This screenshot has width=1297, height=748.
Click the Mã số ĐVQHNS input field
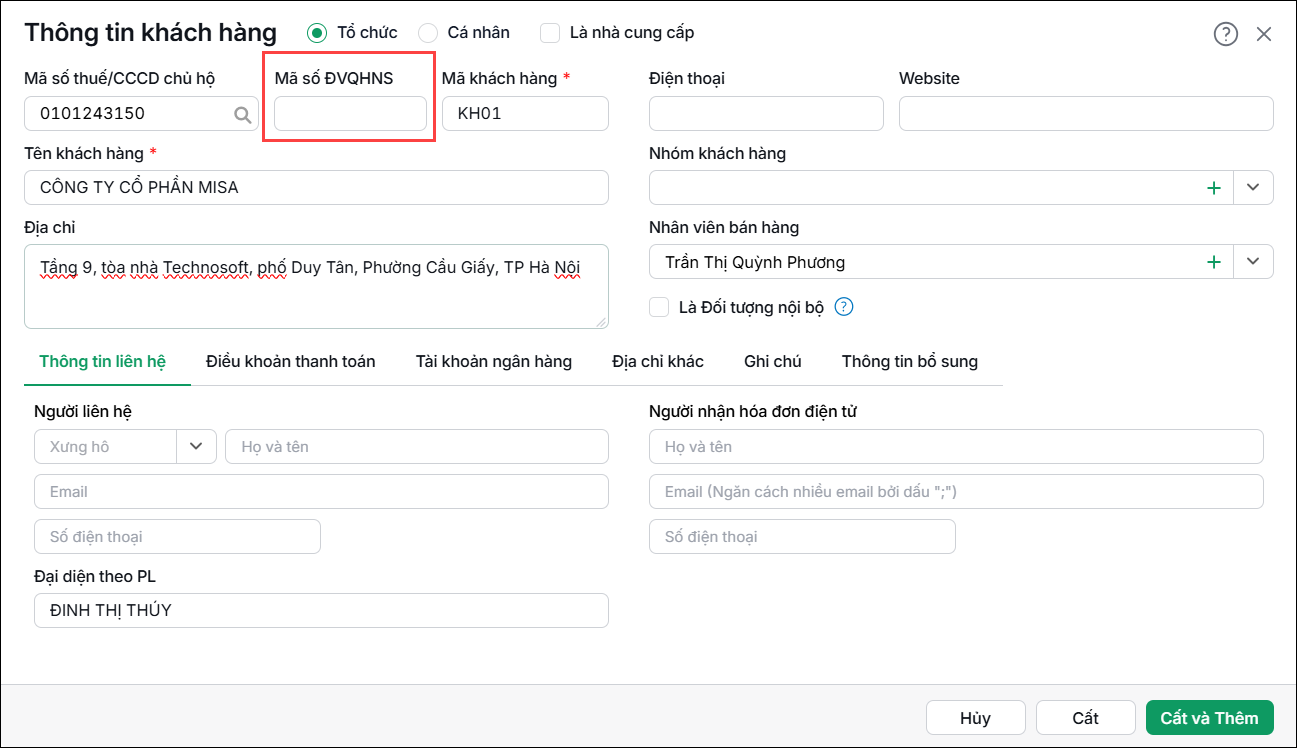[350, 114]
